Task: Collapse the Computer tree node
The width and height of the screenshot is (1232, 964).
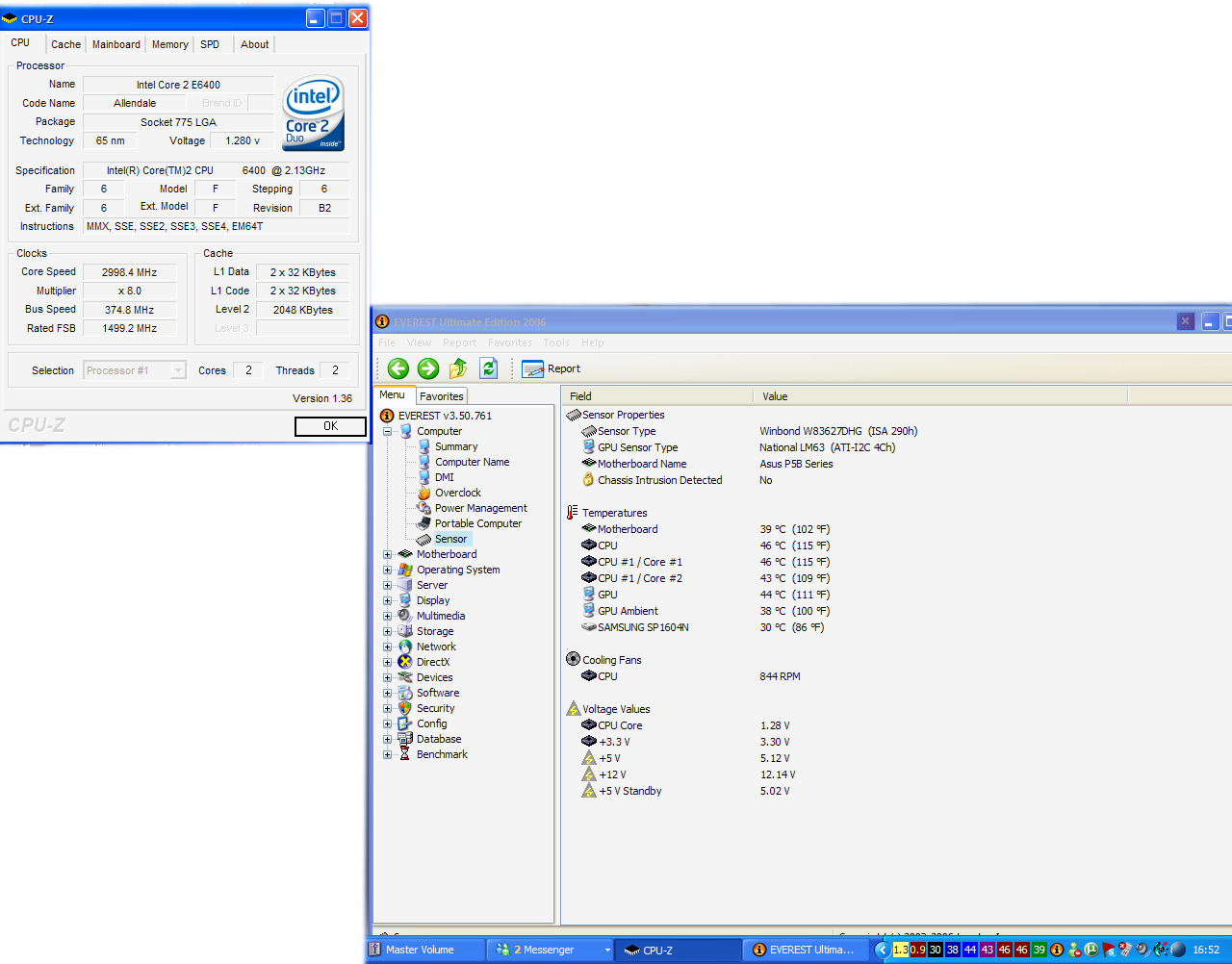Action: (x=387, y=431)
